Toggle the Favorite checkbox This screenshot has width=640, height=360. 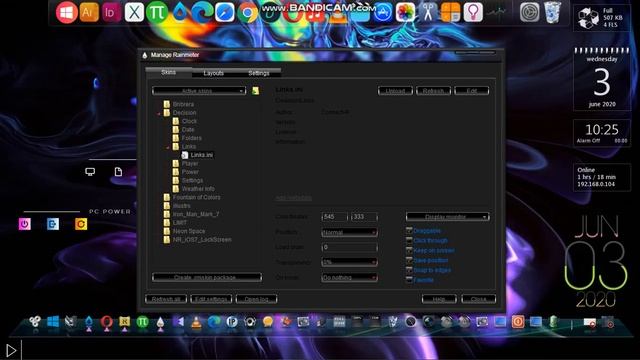coord(409,280)
